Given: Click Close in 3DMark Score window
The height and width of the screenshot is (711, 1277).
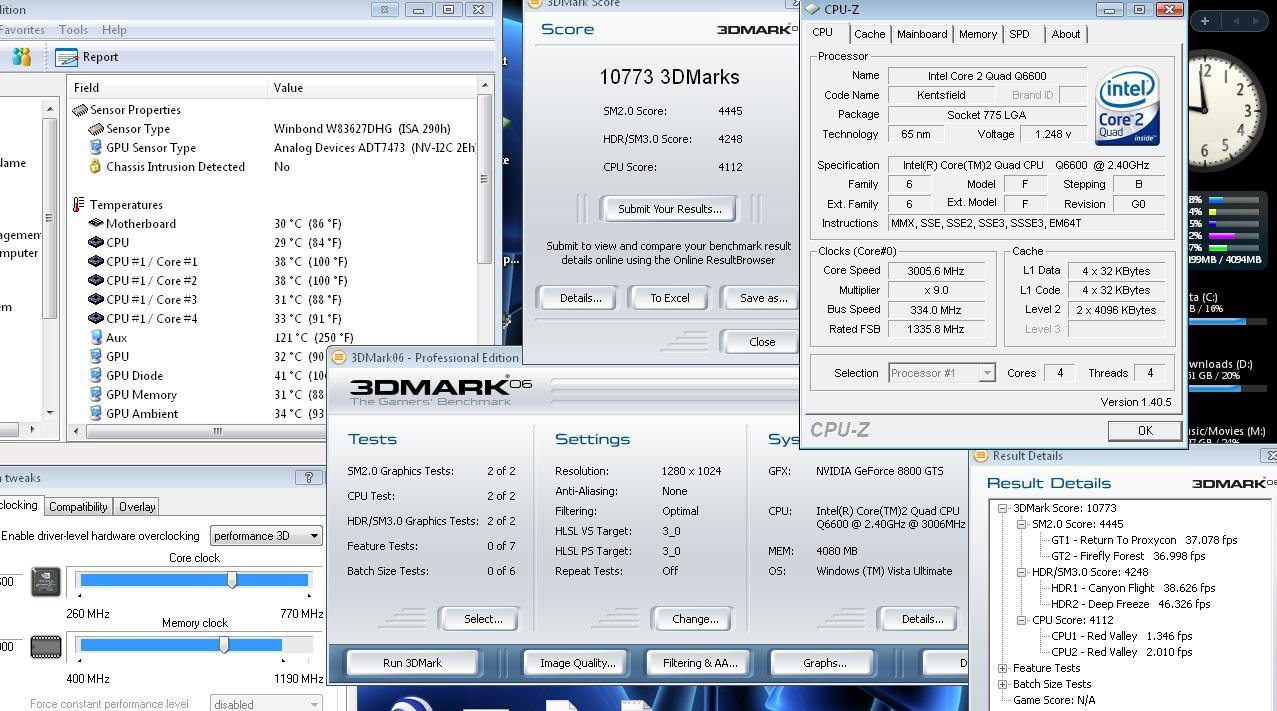Looking at the screenshot, I should pyautogui.click(x=761, y=342).
